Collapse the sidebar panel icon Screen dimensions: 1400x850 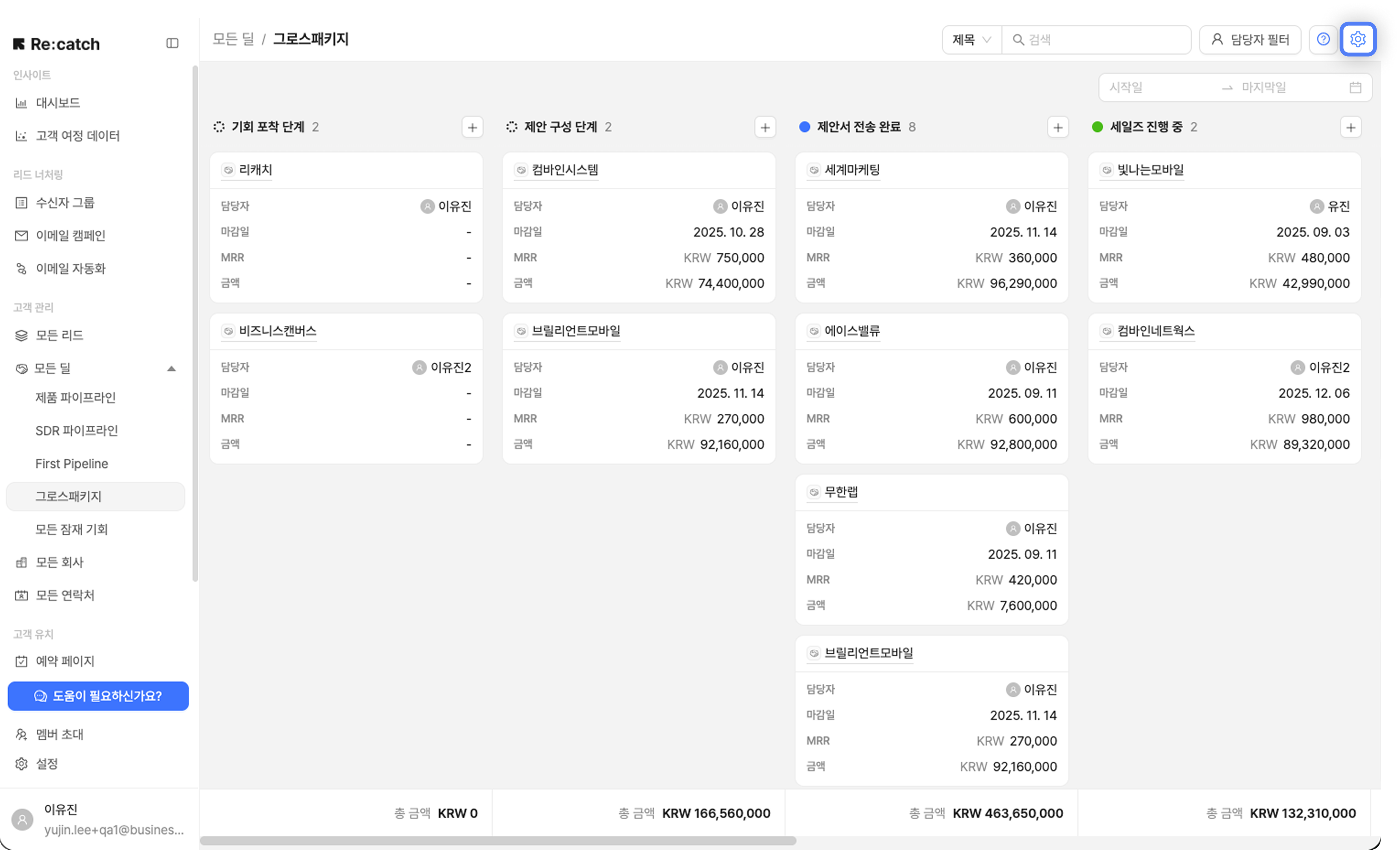pos(172,43)
